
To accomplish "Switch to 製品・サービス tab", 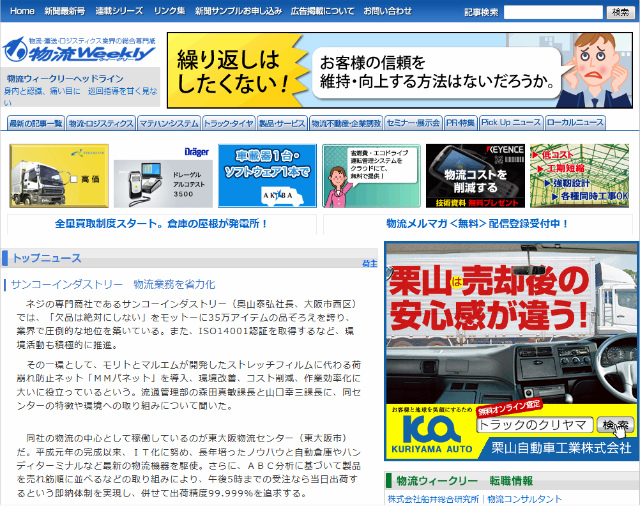I will point(282,123).
